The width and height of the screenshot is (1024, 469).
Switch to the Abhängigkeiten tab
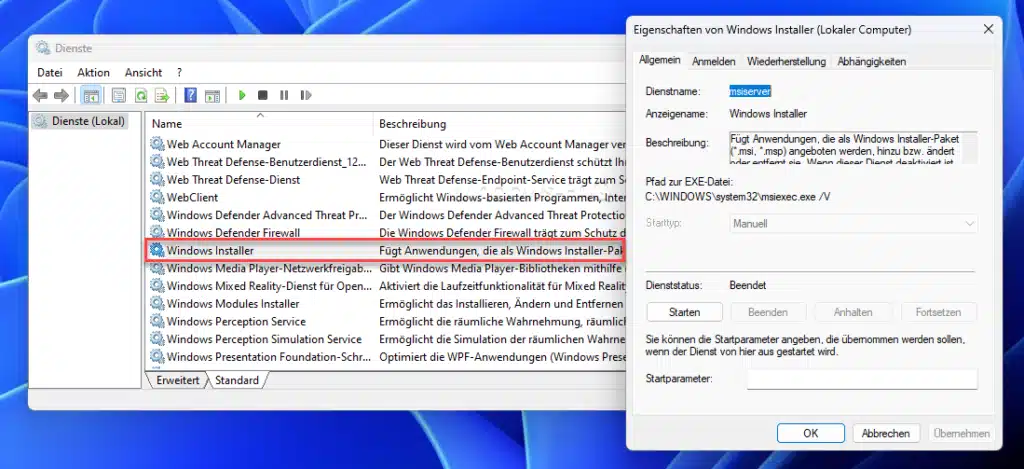[x=871, y=61]
